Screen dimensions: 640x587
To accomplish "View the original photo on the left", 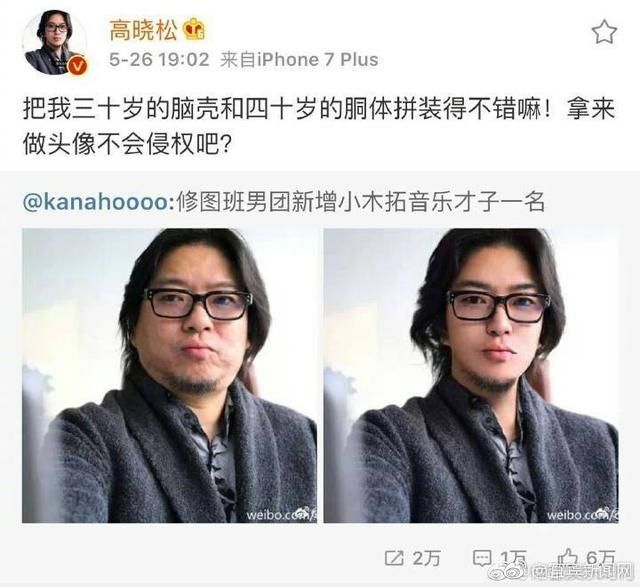I will (169, 376).
